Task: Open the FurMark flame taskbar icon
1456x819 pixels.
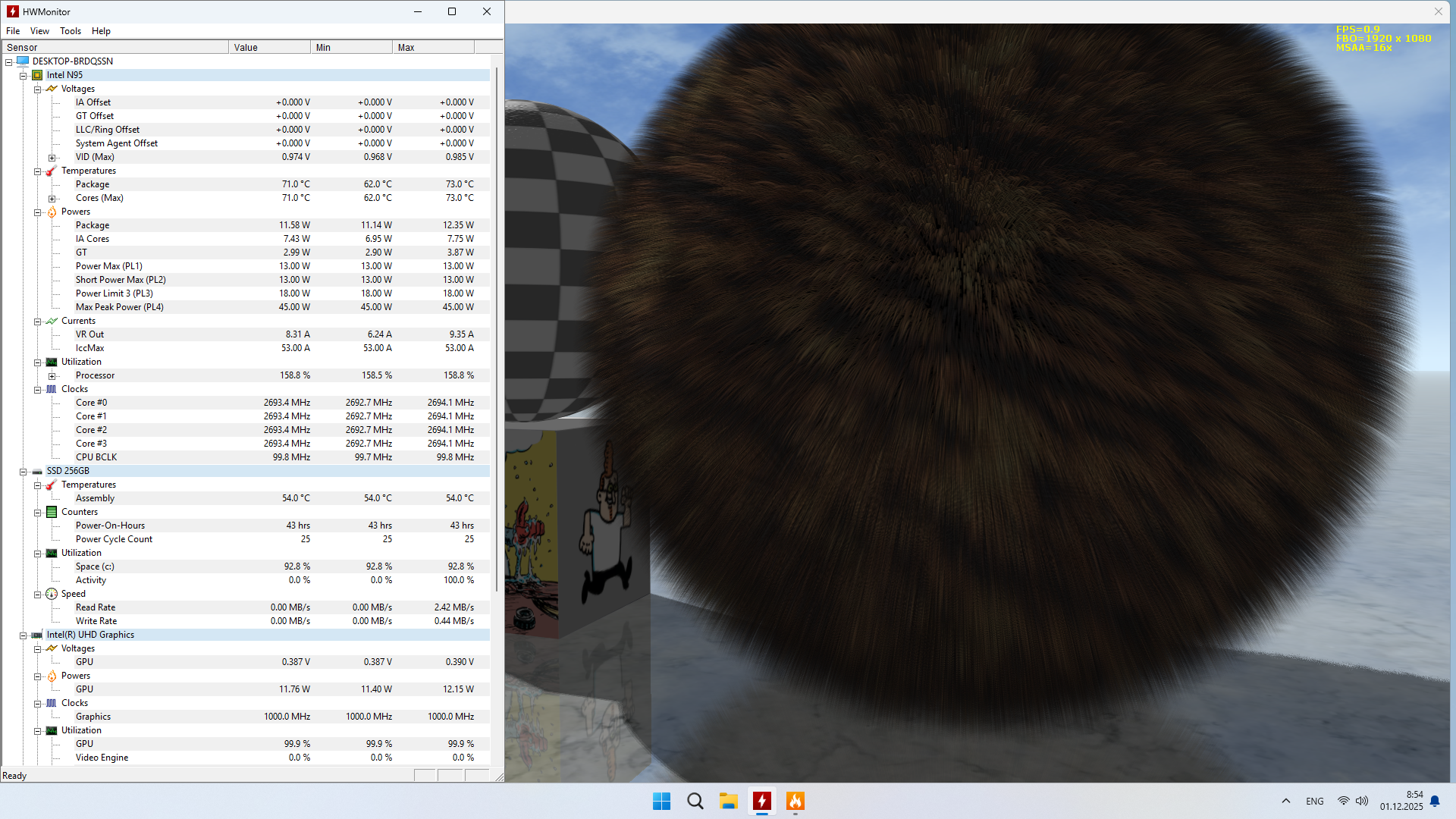Action: coord(795,801)
